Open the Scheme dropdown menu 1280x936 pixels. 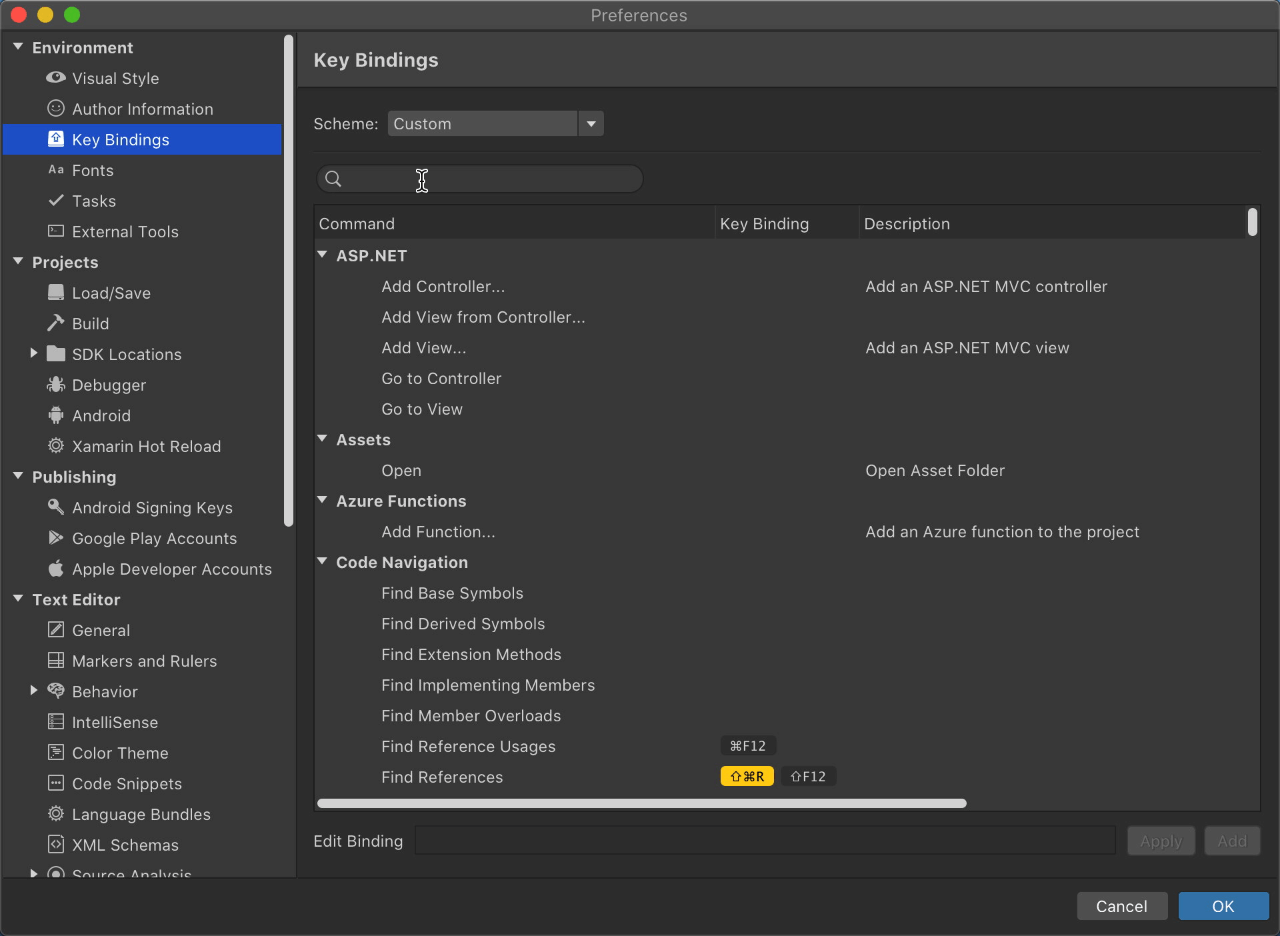591,124
